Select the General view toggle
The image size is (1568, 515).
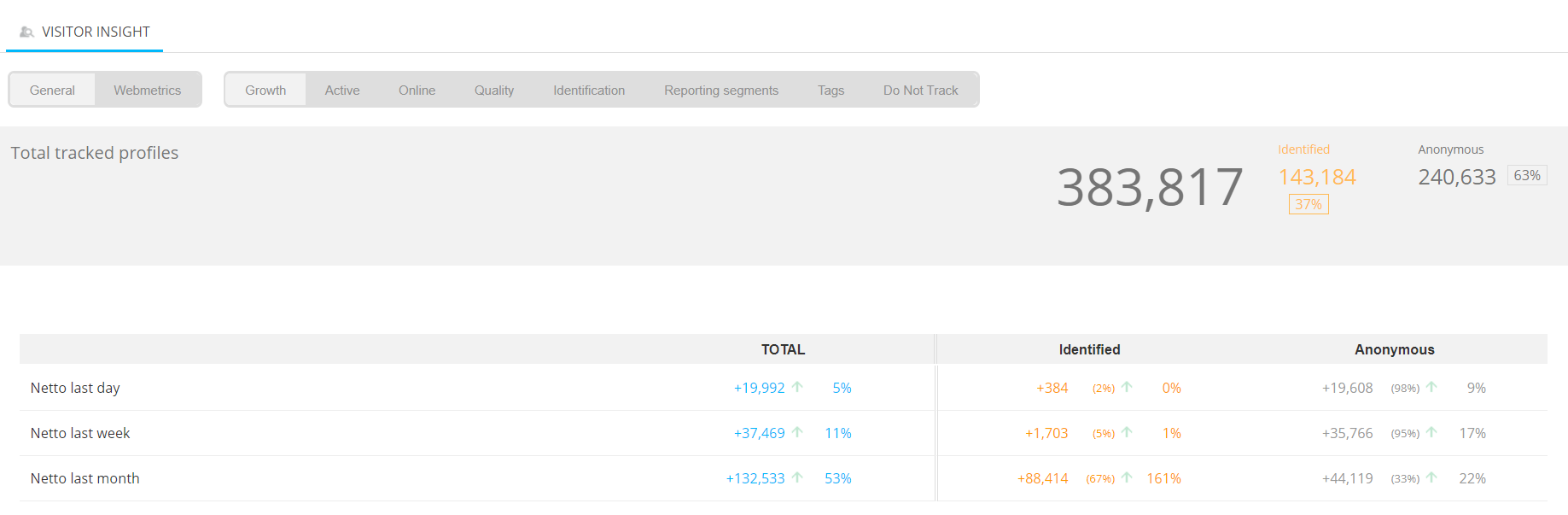[52, 91]
